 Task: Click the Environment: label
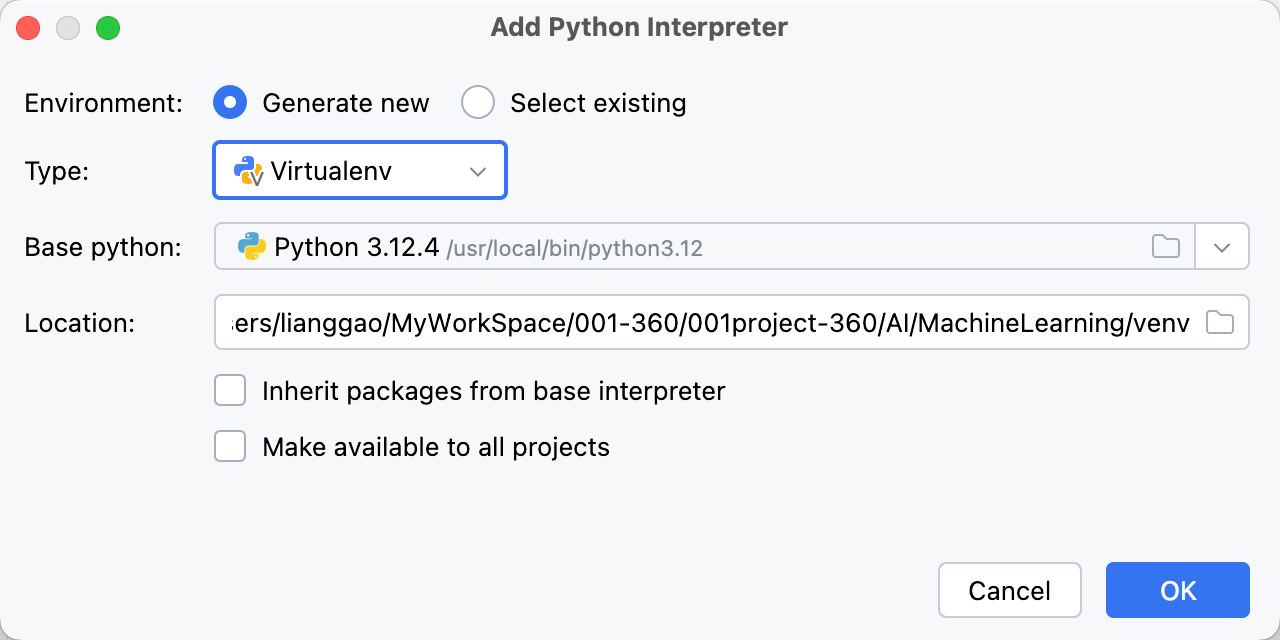click(103, 103)
